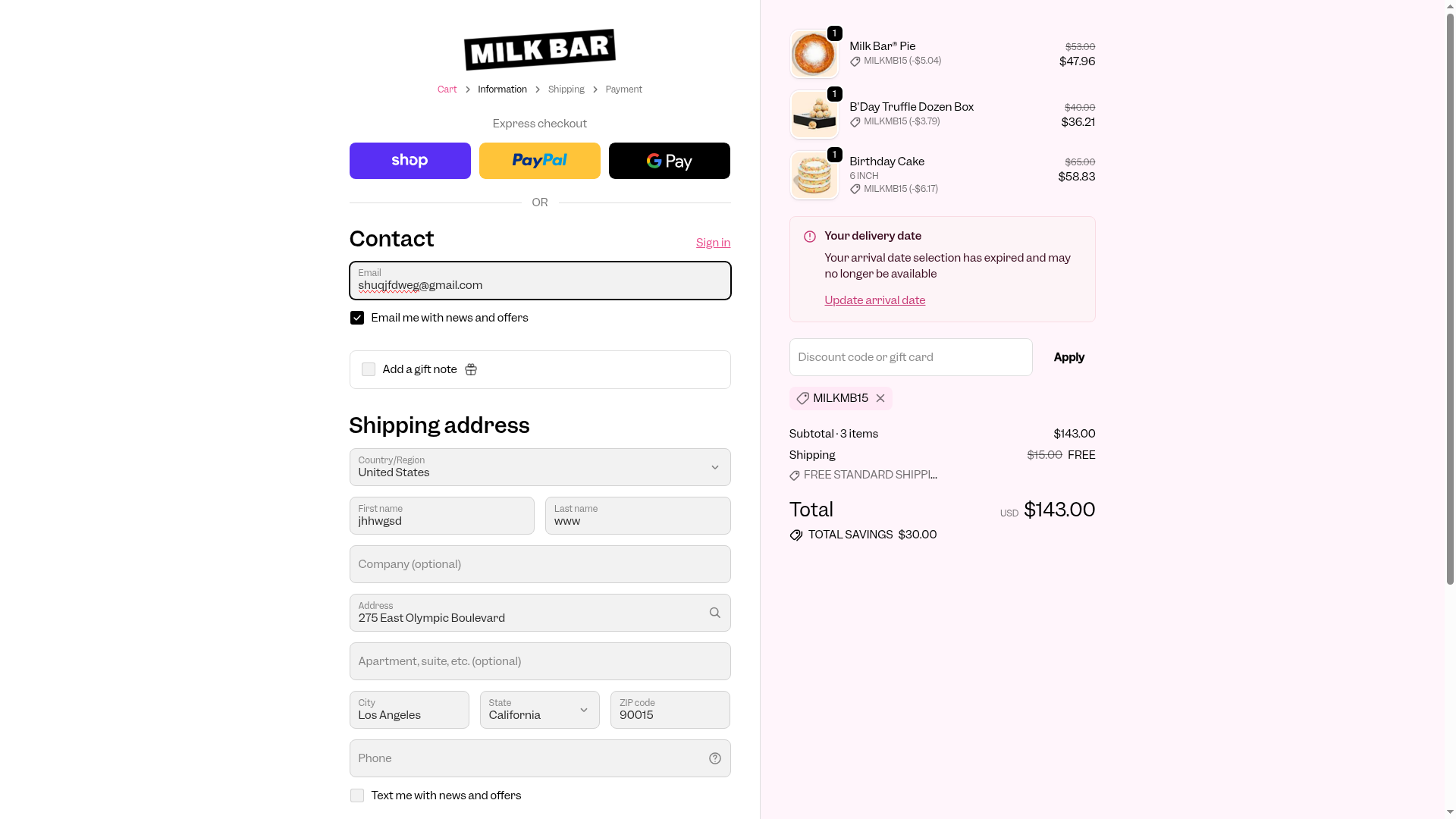Choose PayPal express checkout
This screenshot has width=1456, height=819.
540,161
